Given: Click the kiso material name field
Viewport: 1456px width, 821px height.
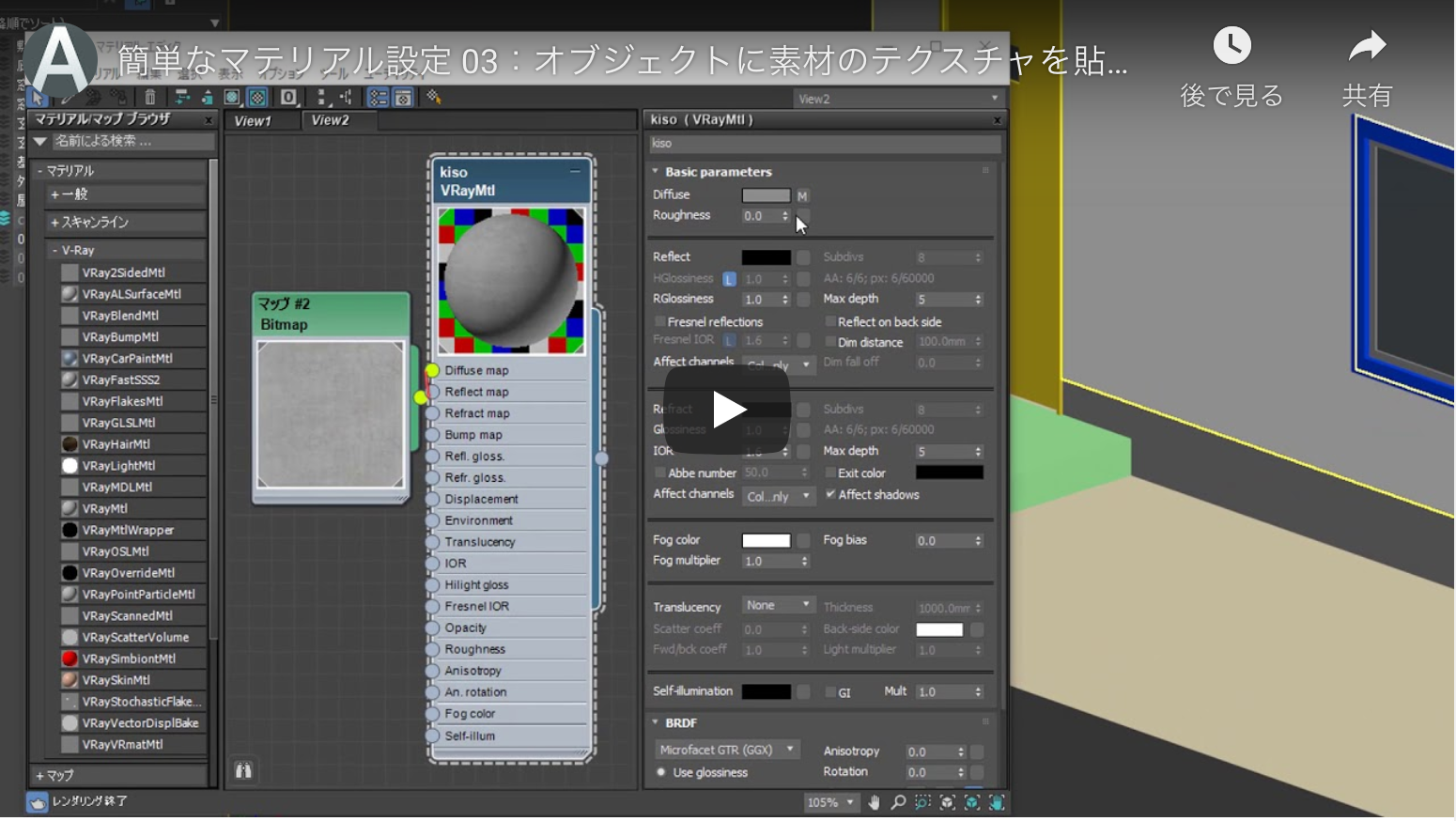Looking at the screenshot, I should (825, 144).
